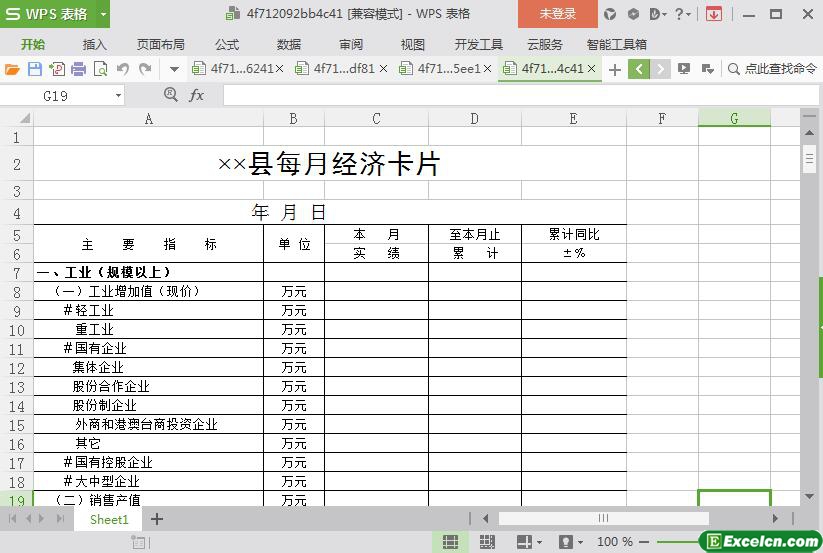This screenshot has height=553, width=823.
Task: Redo the last undone action
Action: pos(145,69)
